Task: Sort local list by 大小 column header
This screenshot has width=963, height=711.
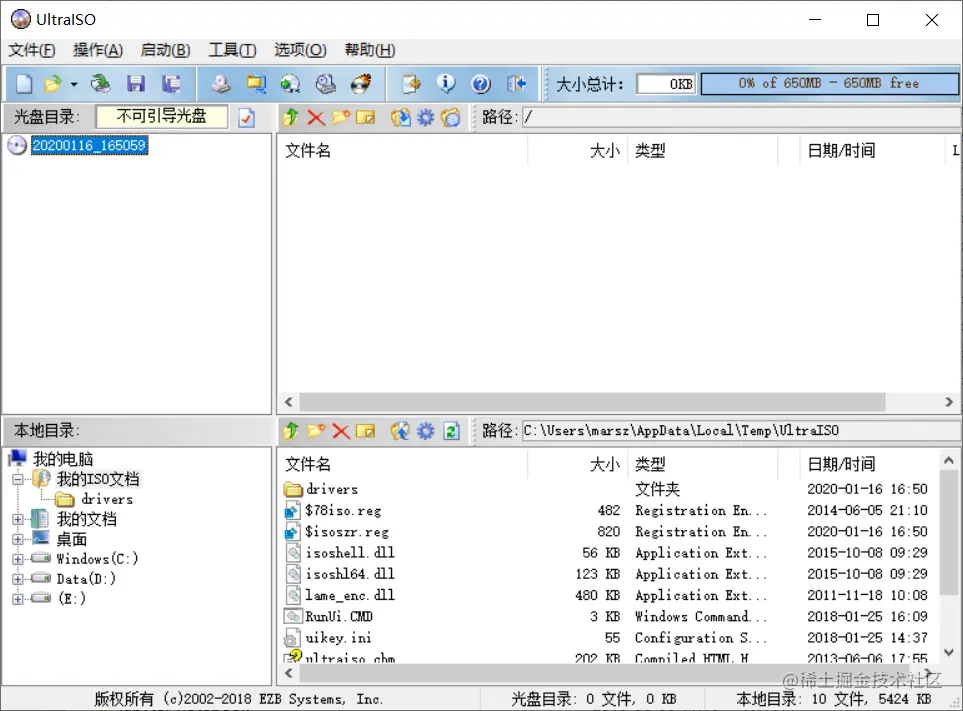Action: coord(577,464)
